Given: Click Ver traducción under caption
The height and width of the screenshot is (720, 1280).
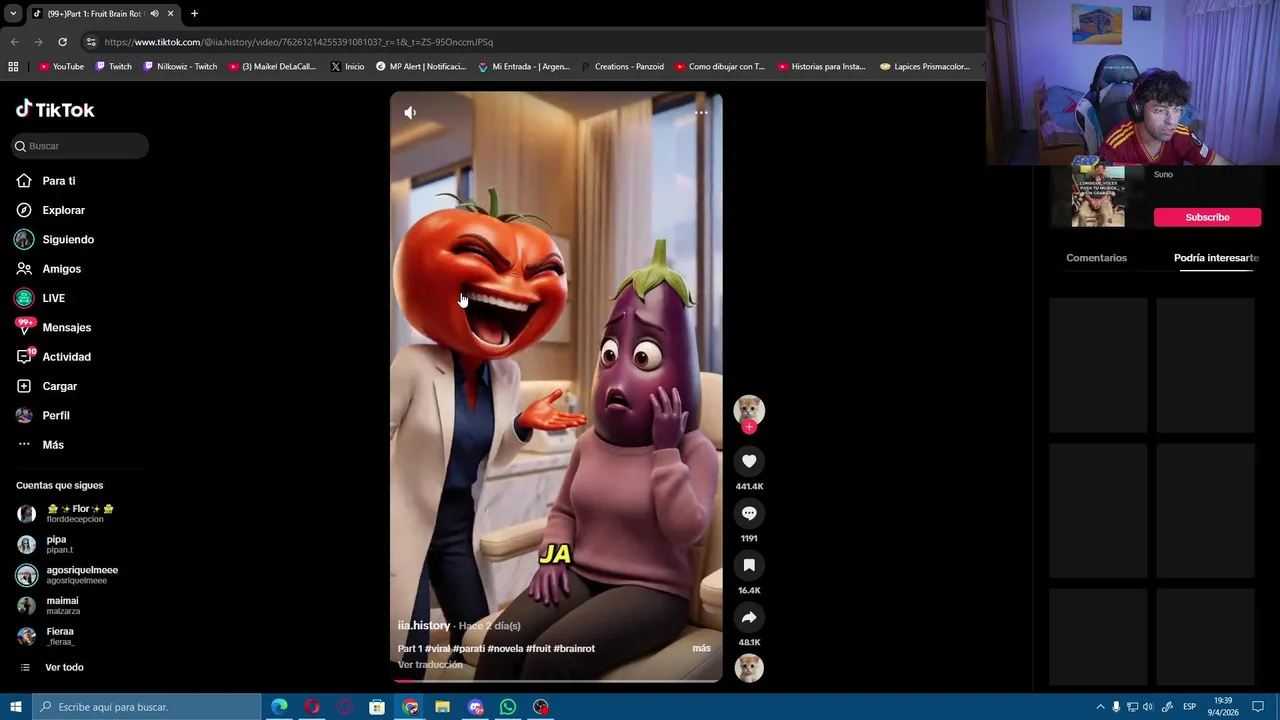Looking at the screenshot, I should coord(430,664).
